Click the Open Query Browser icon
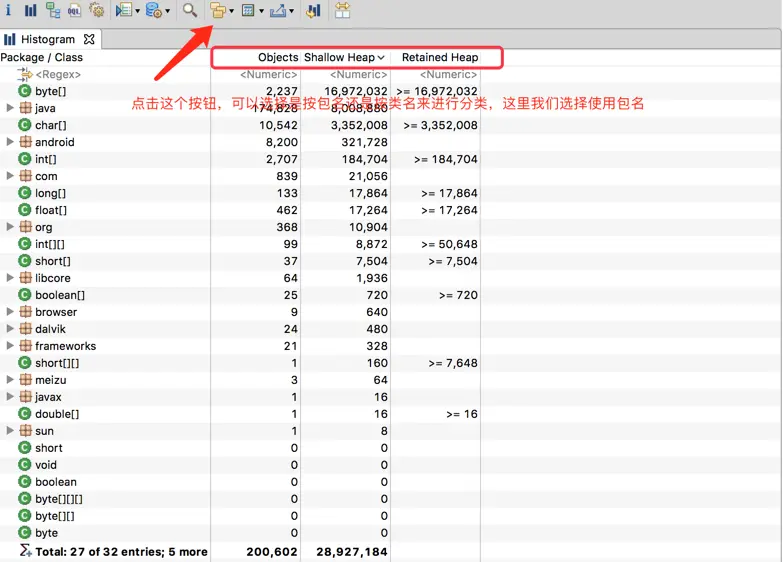Screen dimensions: 783x562 [154, 10]
